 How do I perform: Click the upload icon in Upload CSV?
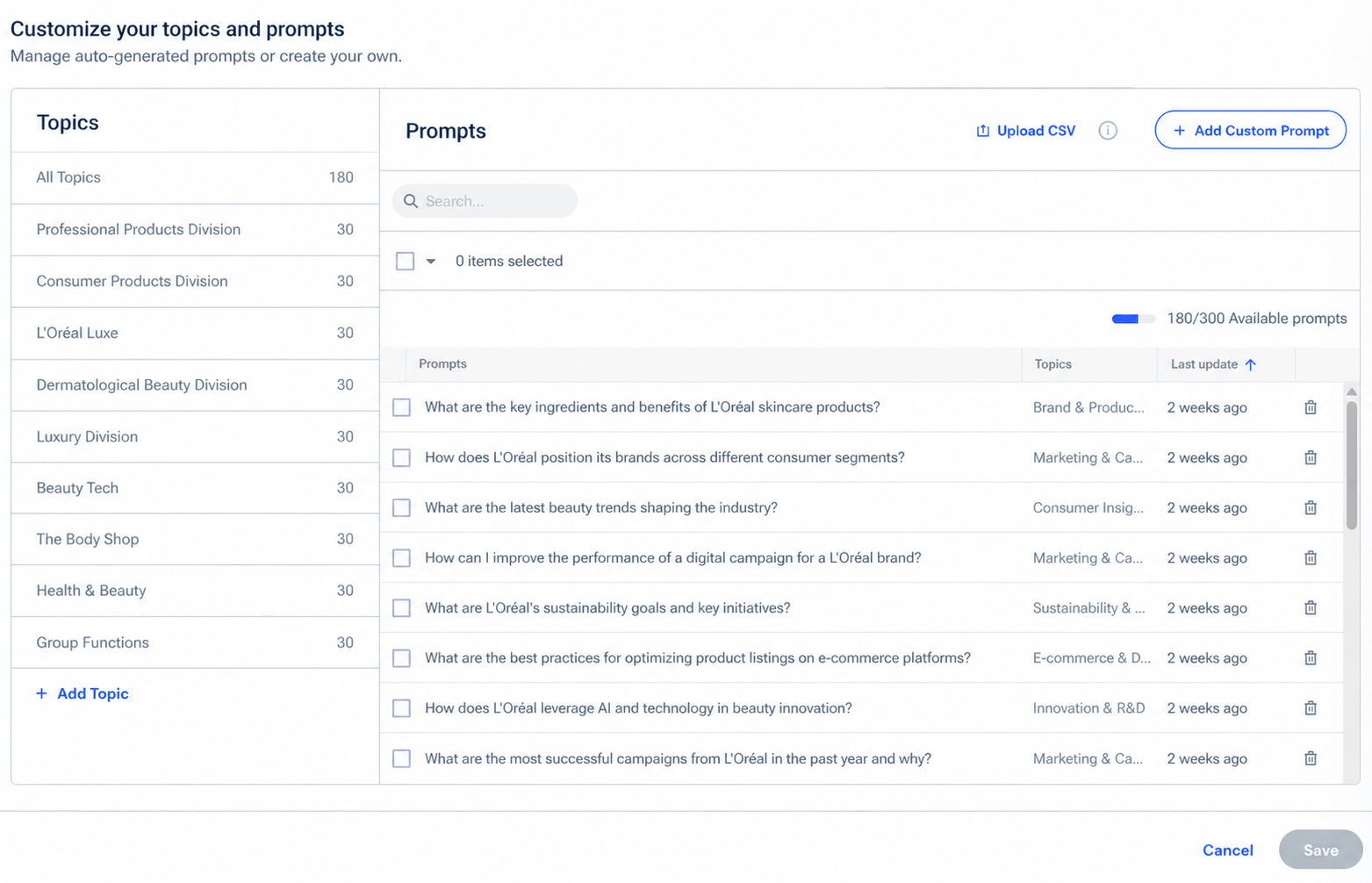983,131
